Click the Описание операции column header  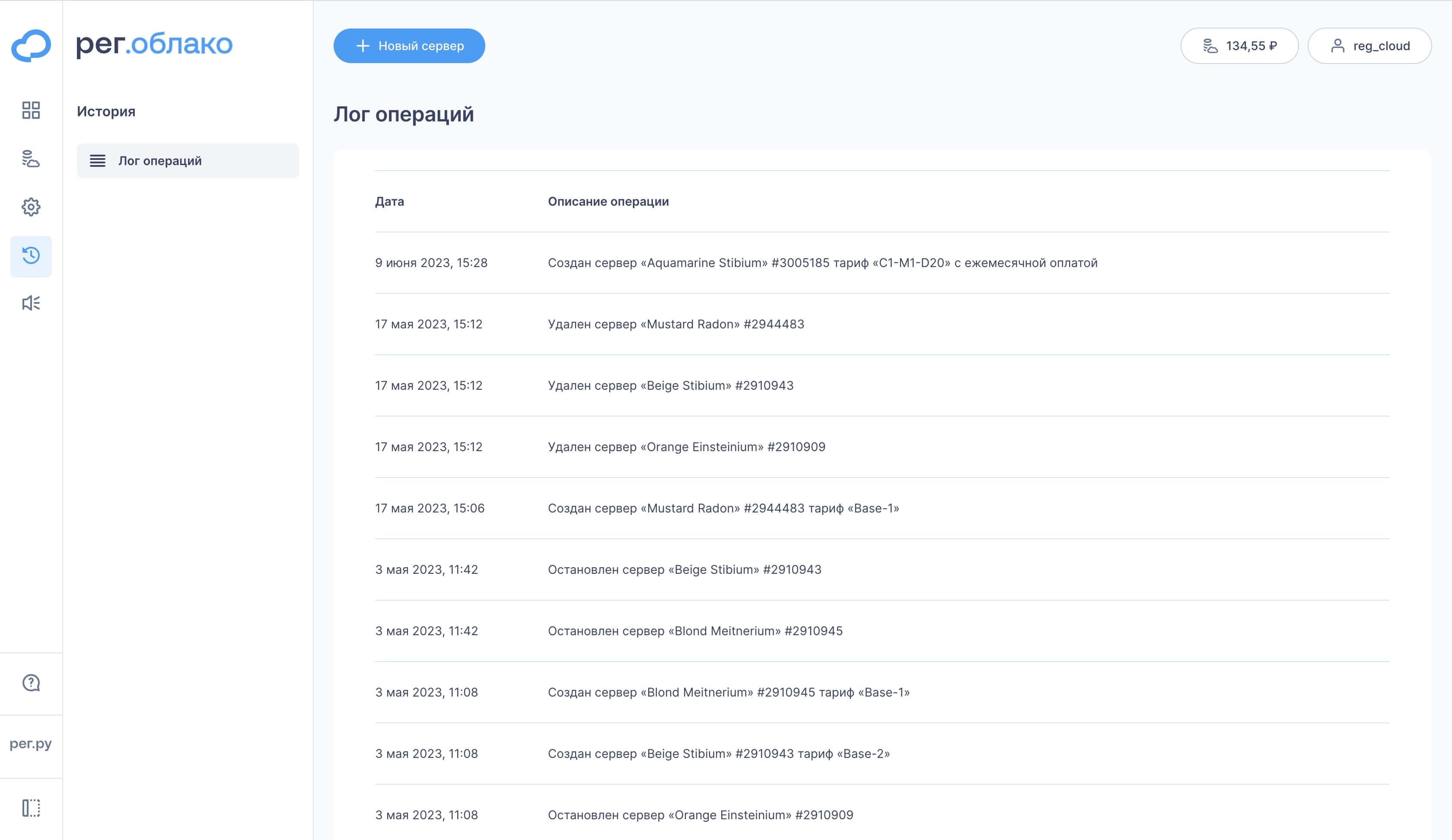click(x=608, y=202)
